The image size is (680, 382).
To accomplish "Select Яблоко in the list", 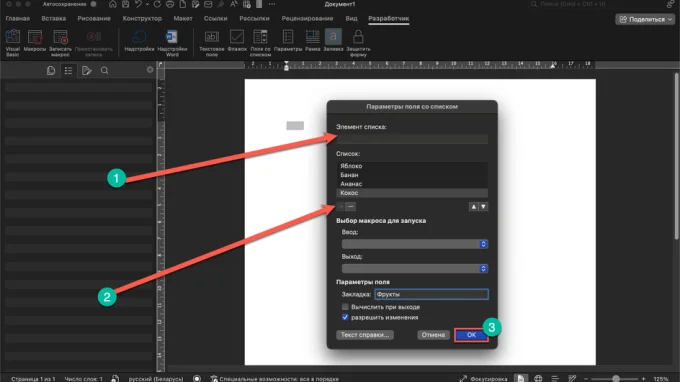I will click(x=412, y=166).
